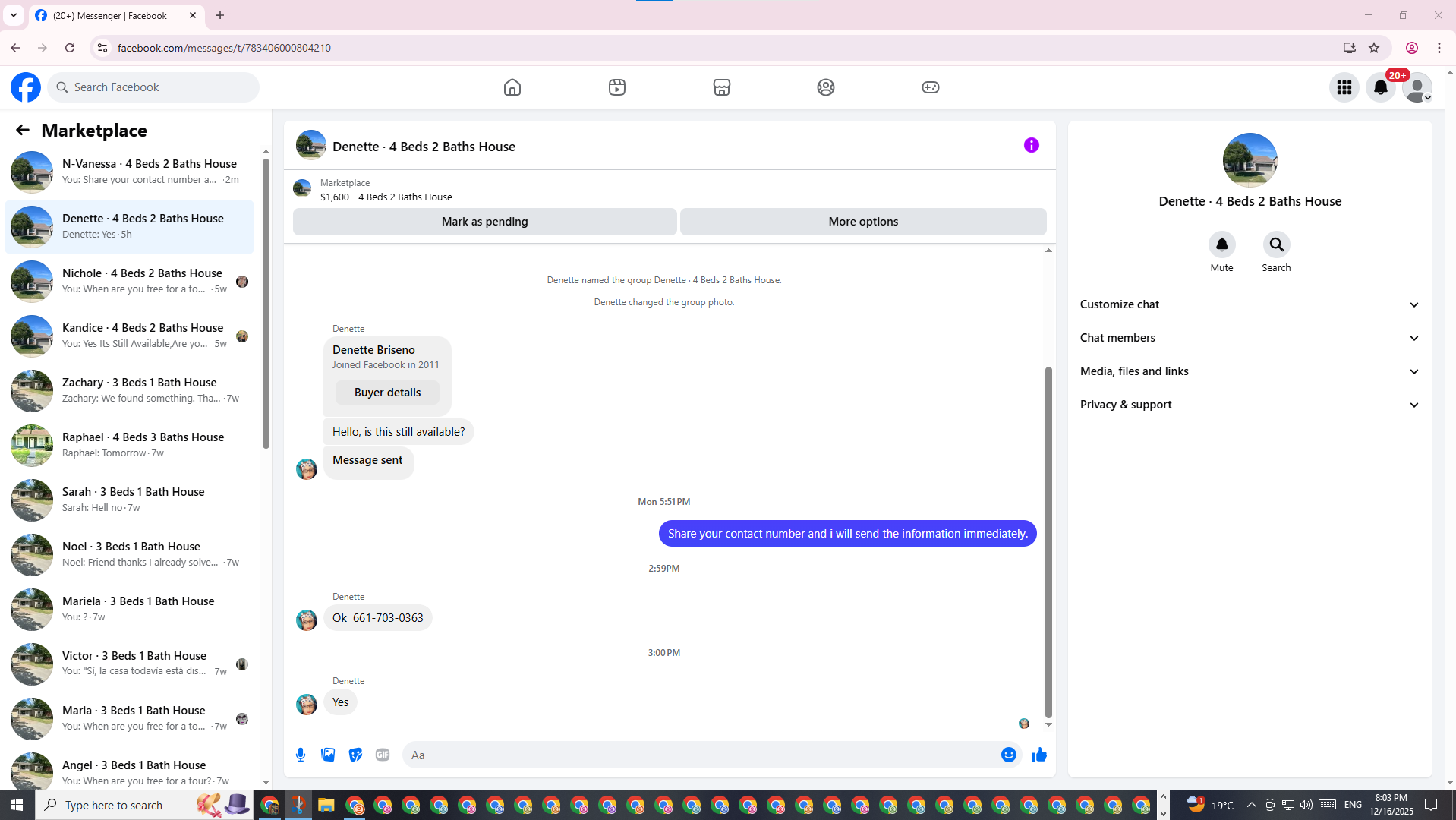Open Windows Start menu

pyautogui.click(x=17, y=805)
